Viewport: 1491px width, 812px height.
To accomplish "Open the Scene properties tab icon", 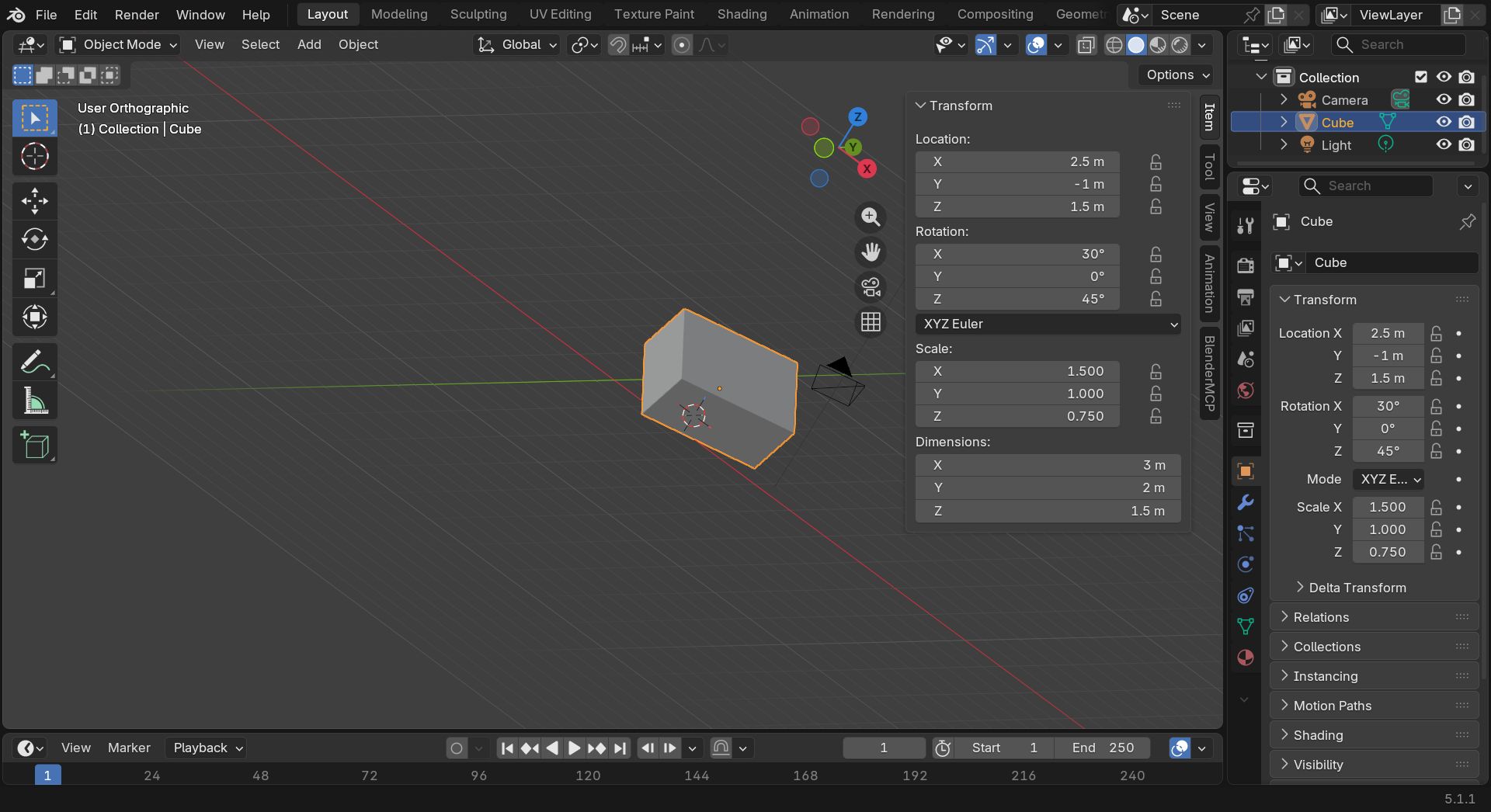I will point(1246,359).
